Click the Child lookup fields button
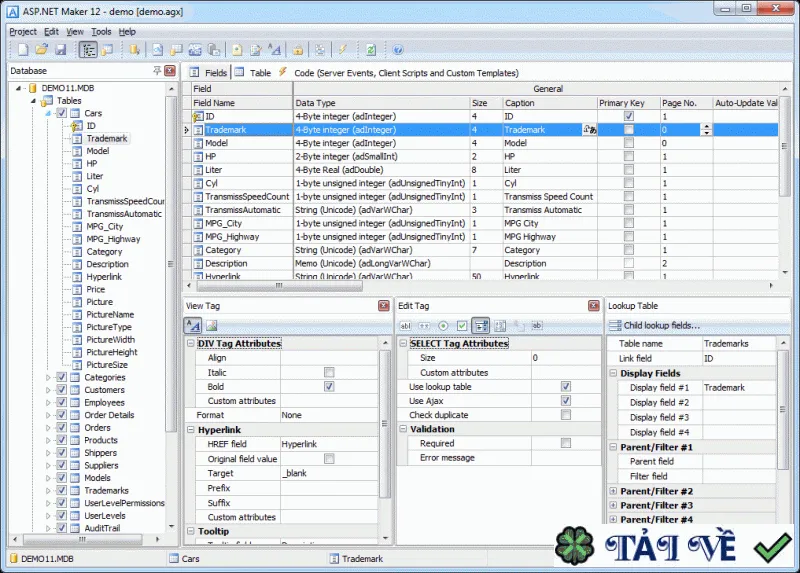Screen dimensions: 800x573 655,326
